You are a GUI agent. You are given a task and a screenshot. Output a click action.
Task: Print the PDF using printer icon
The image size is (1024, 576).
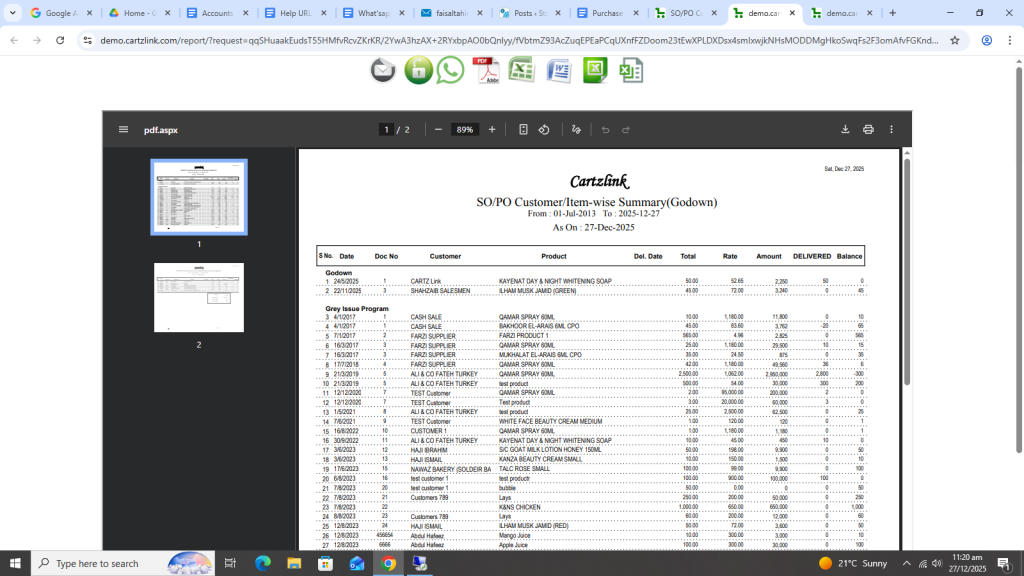(868, 130)
